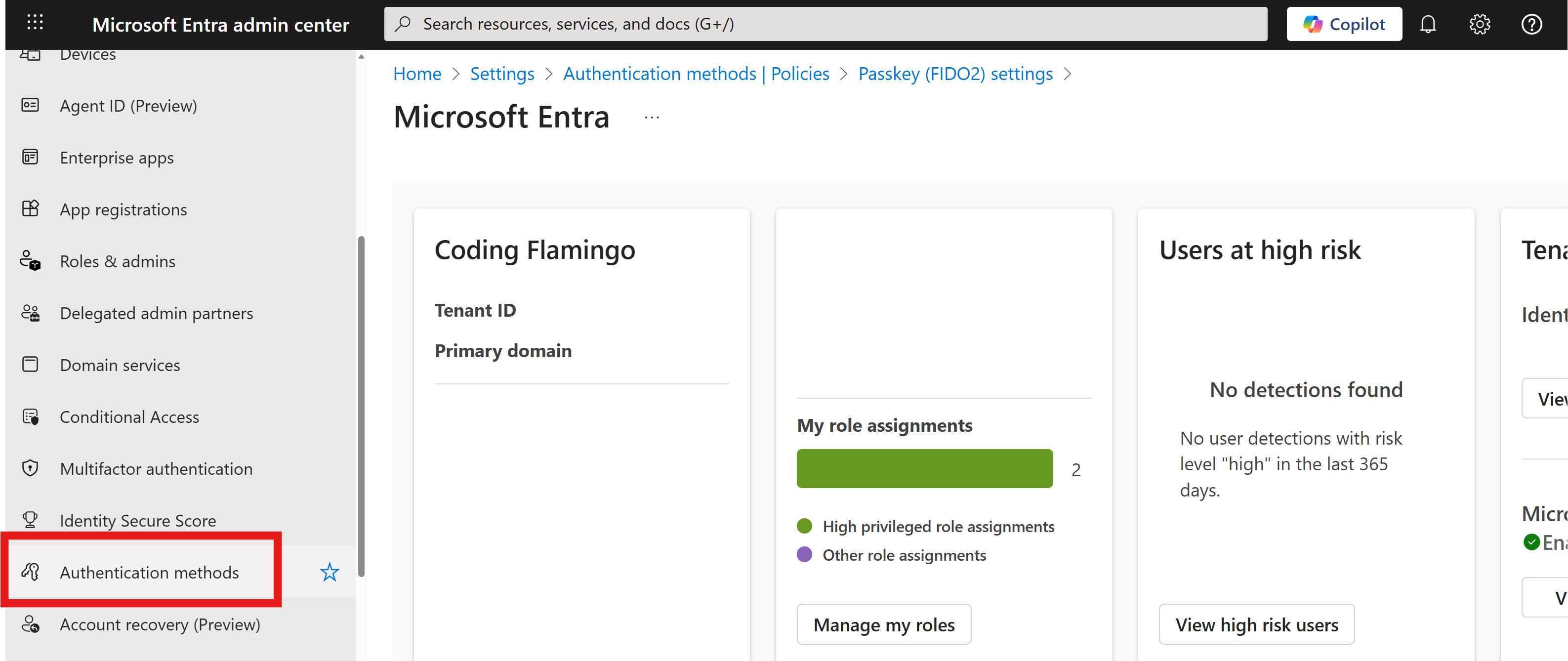
Task: Click the Manage my roles button
Action: 883,624
